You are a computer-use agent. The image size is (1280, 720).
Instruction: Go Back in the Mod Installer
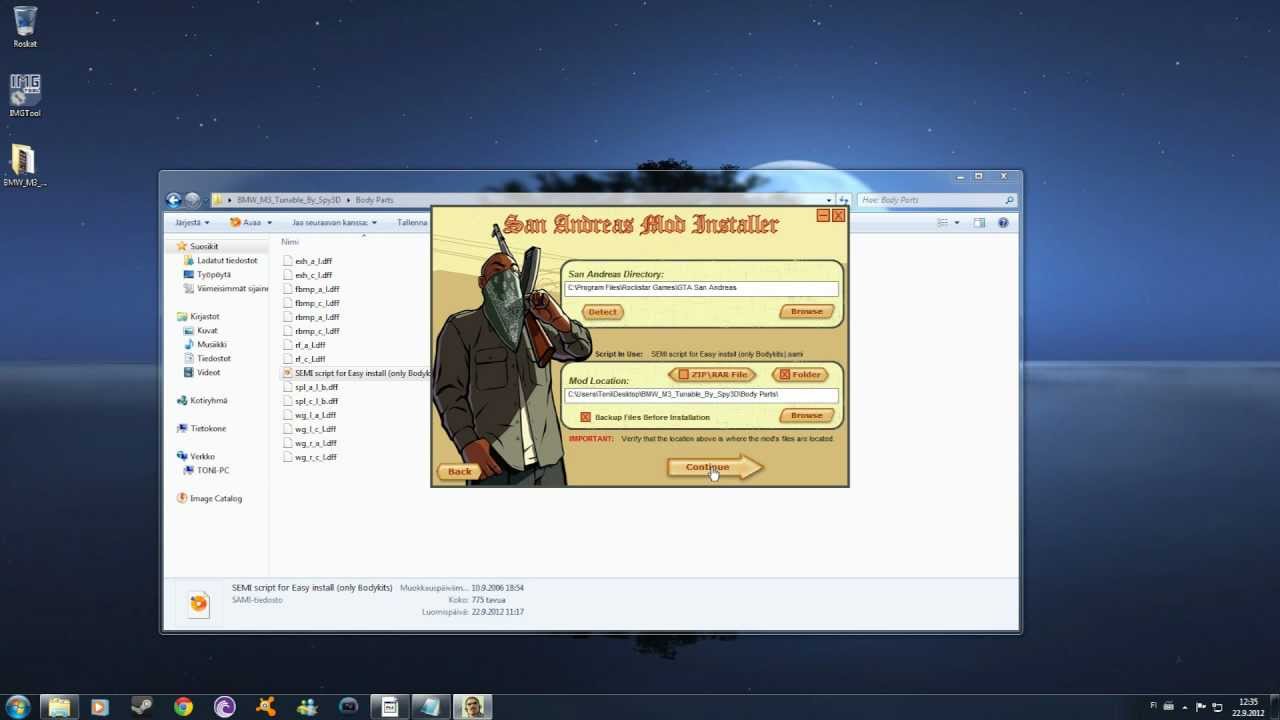459,471
